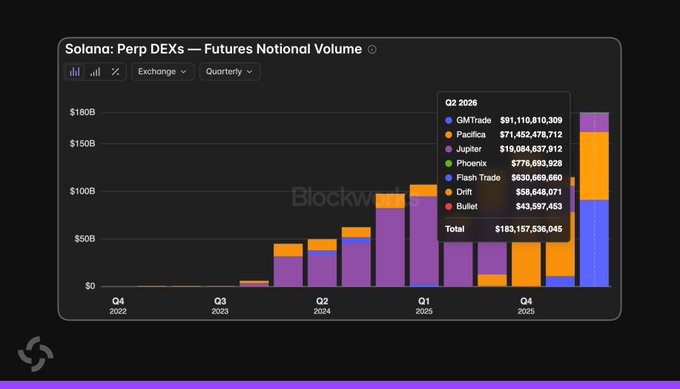Click the Jupiter value $19,084,637,912
680x389 pixels.
pyautogui.click(x=531, y=149)
